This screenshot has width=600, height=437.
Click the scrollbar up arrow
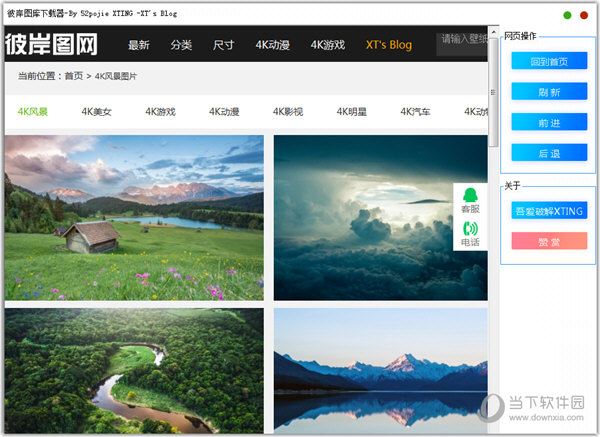[494, 32]
